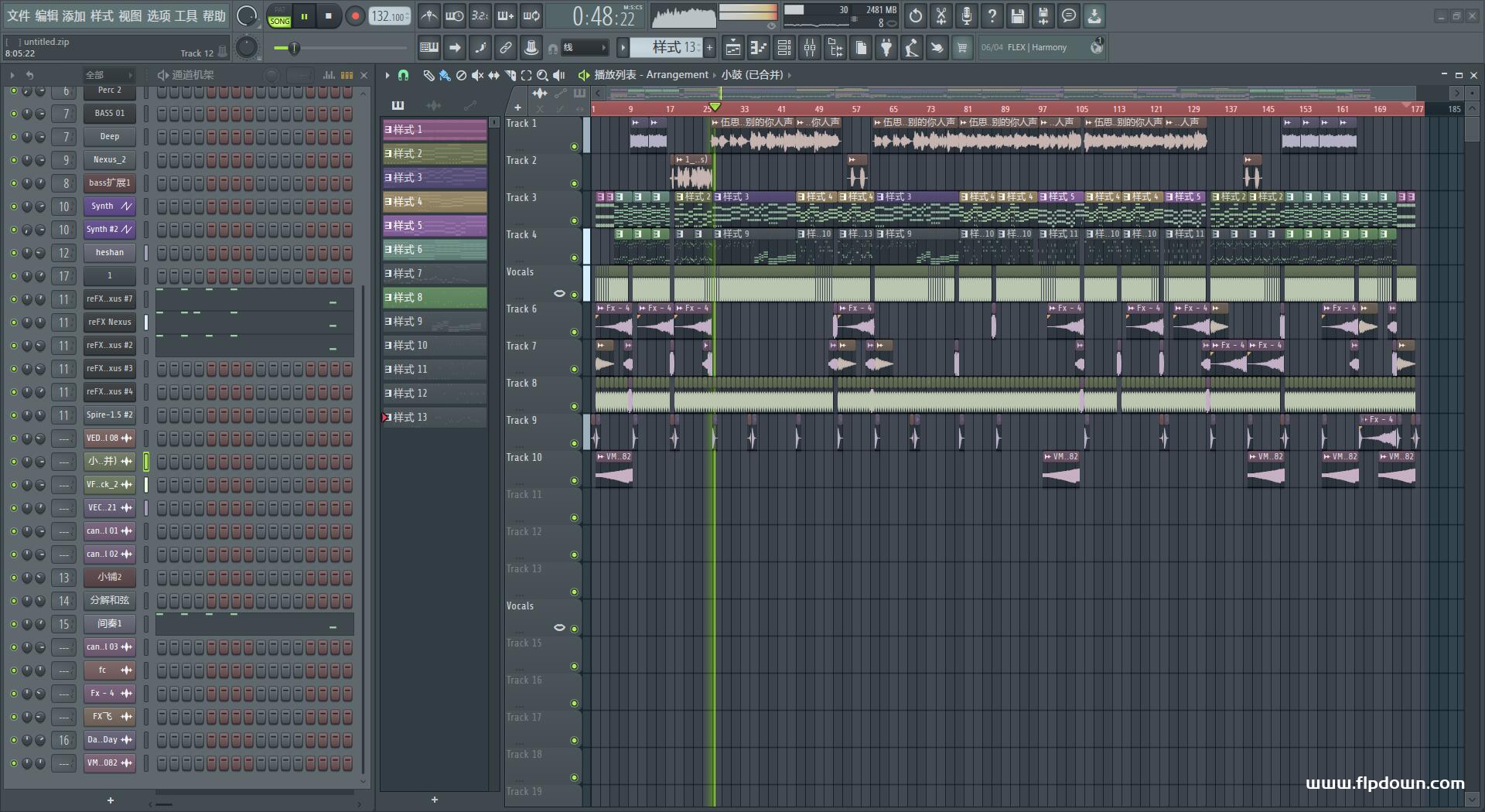Open pattern selector arrow before 样式 13

[623, 47]
